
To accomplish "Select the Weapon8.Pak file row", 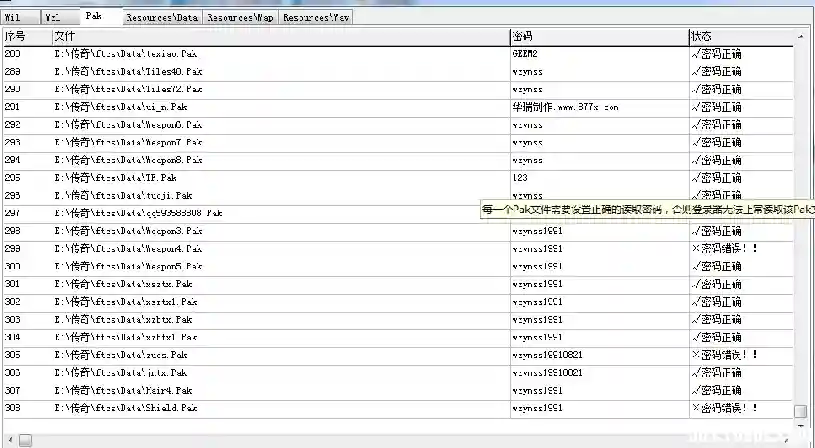I will (x=398, y=160).
